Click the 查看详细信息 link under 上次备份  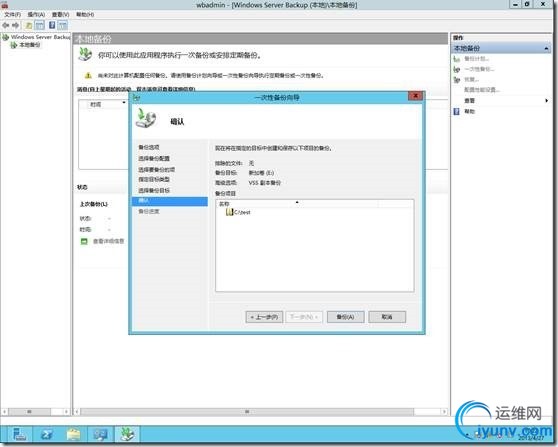pyautogui.click(x=109, y=241)
